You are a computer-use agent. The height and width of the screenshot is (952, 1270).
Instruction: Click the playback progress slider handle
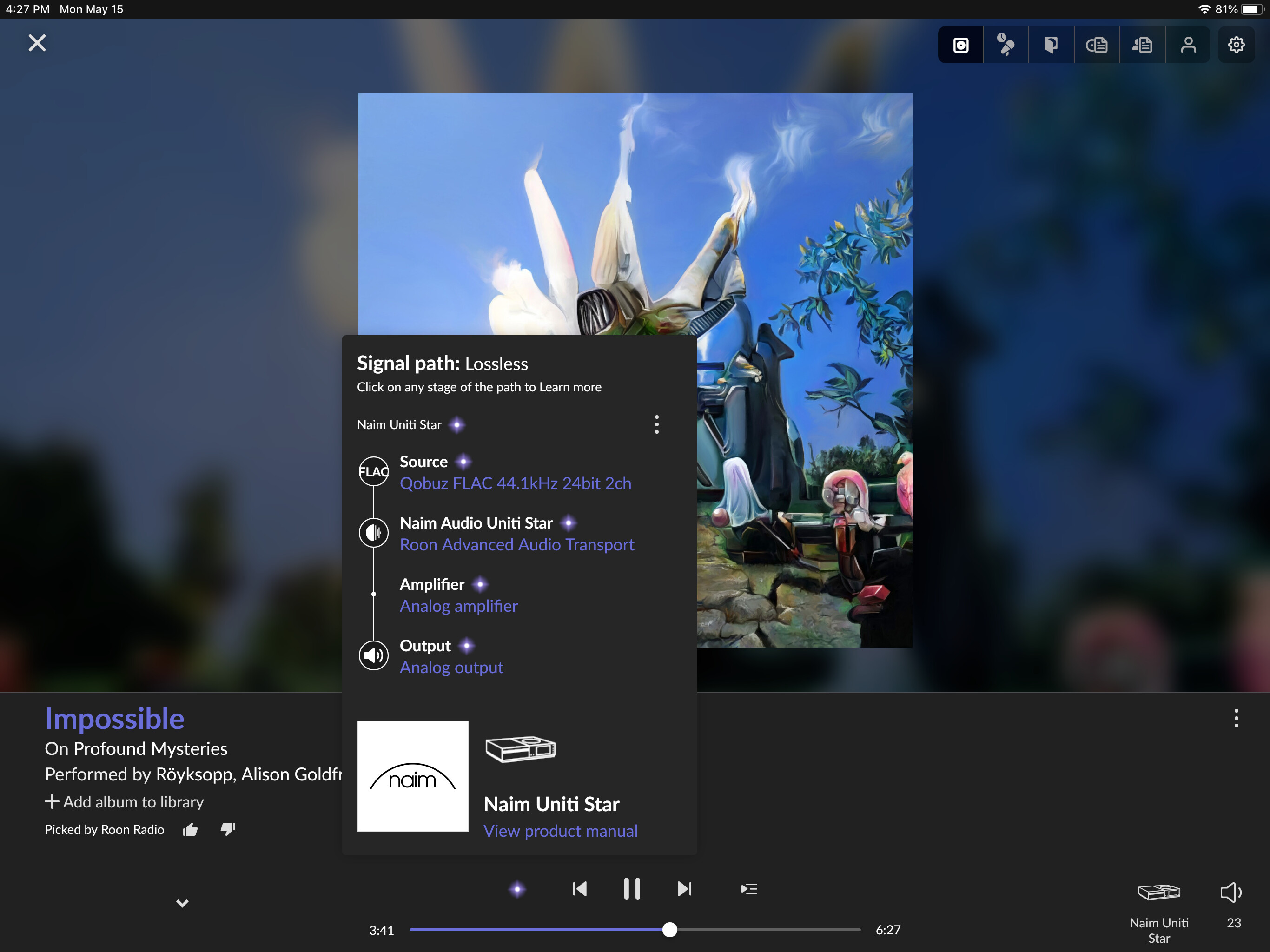[x=669, y=930]
